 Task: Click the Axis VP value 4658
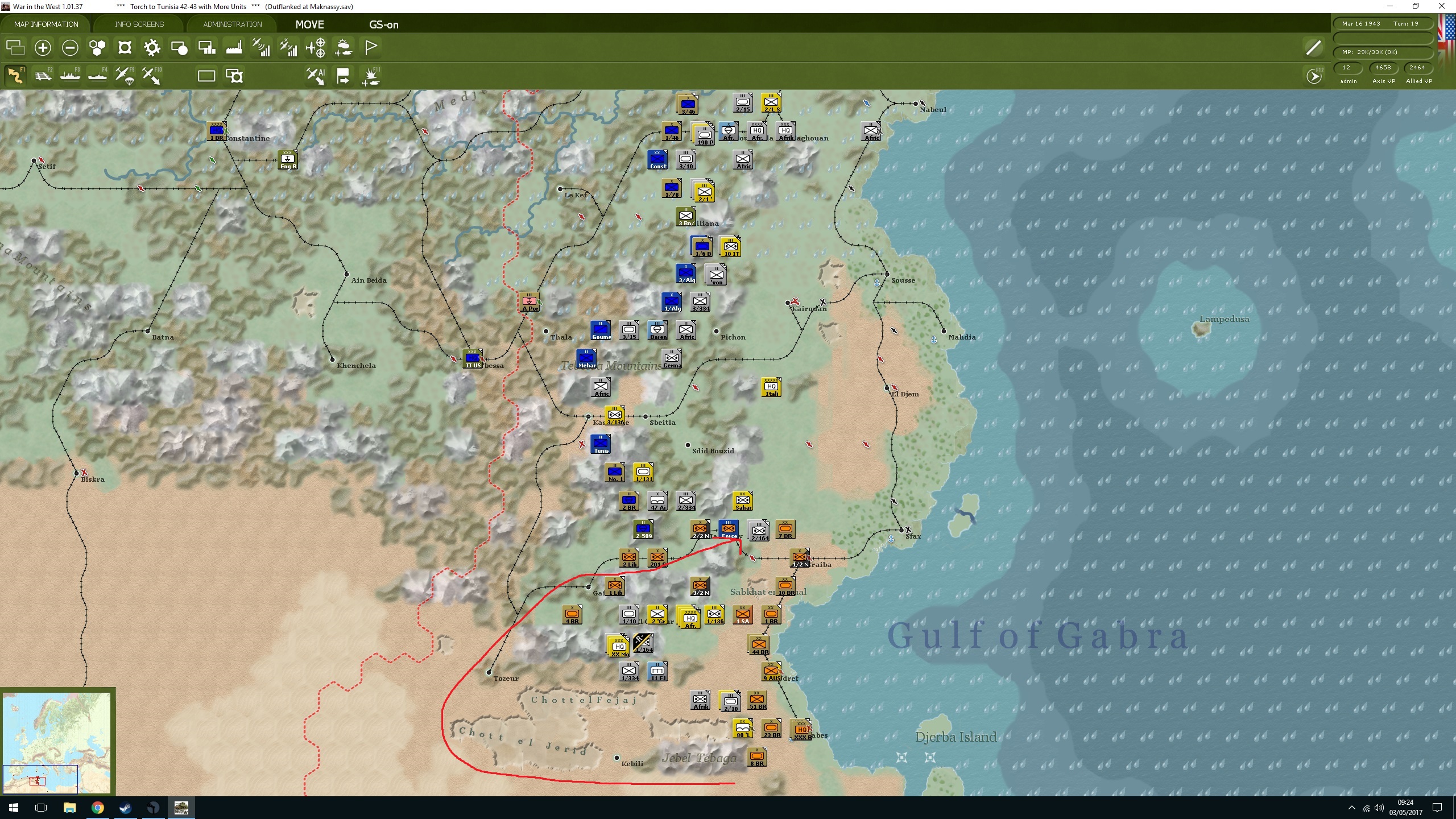tap(1383, 68)
